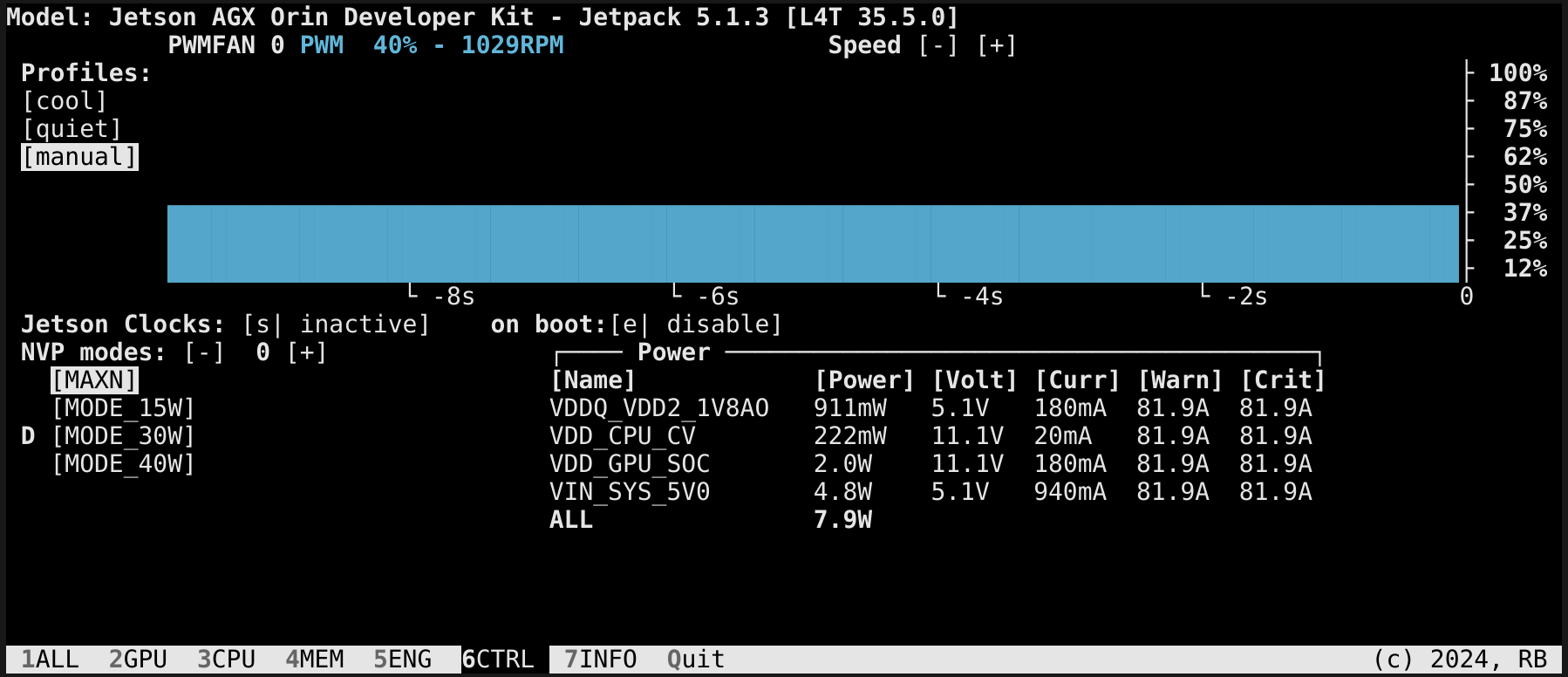
Task: Click the 50% graph axis label
Action: [x=1525, y=185]
